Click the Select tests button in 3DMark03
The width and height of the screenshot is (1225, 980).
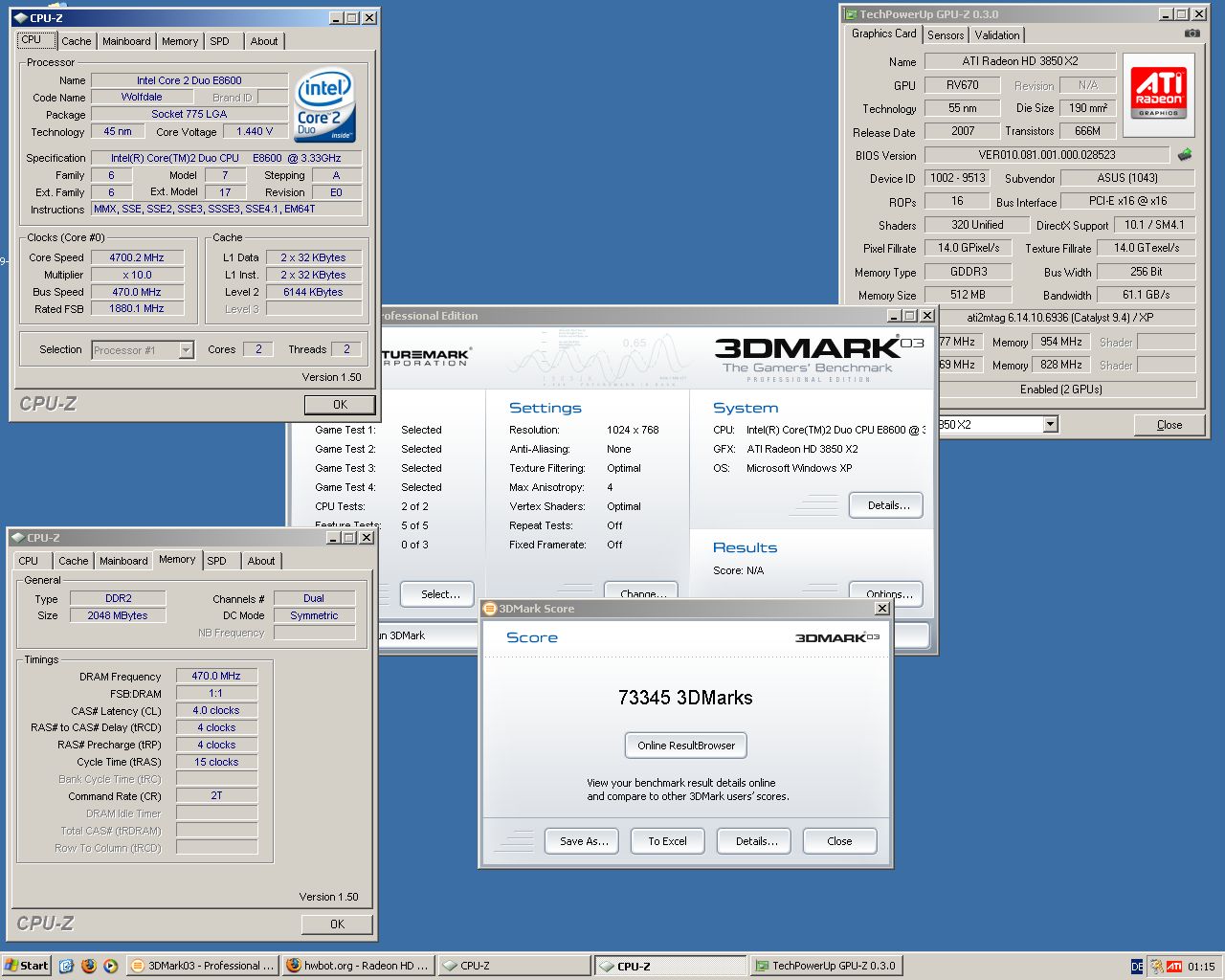pyautogui.click(x=437, y=593)
